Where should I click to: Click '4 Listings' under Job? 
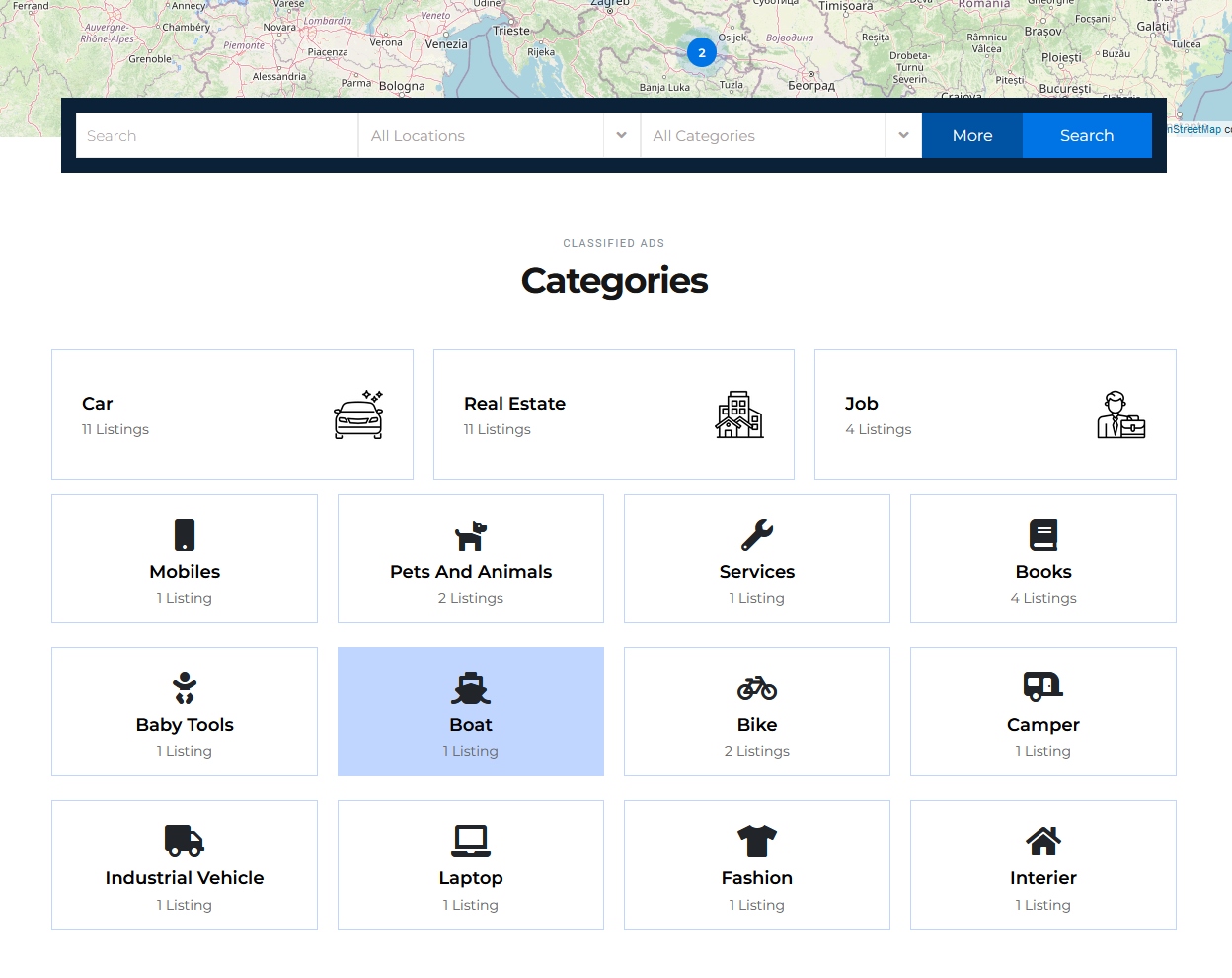pos(879,429)
